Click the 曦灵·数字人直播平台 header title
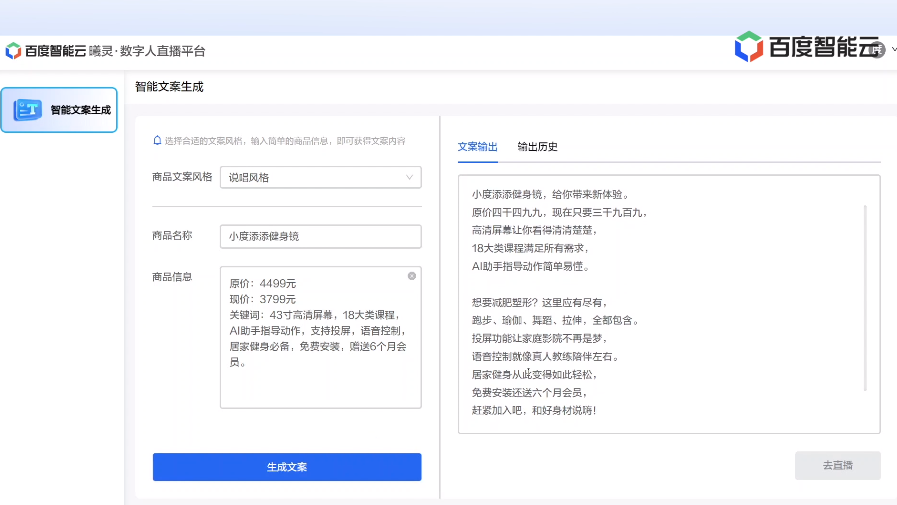Viewport: 897px width, 505px height. (147, 51)
